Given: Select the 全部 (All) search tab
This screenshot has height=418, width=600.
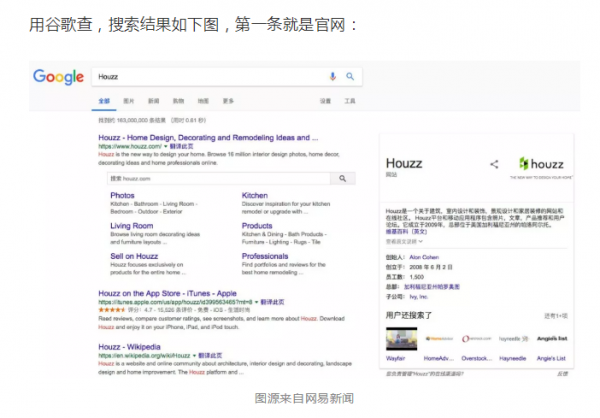Looking at the screenshot, I should pyautogui.click(x=104, y=101).
